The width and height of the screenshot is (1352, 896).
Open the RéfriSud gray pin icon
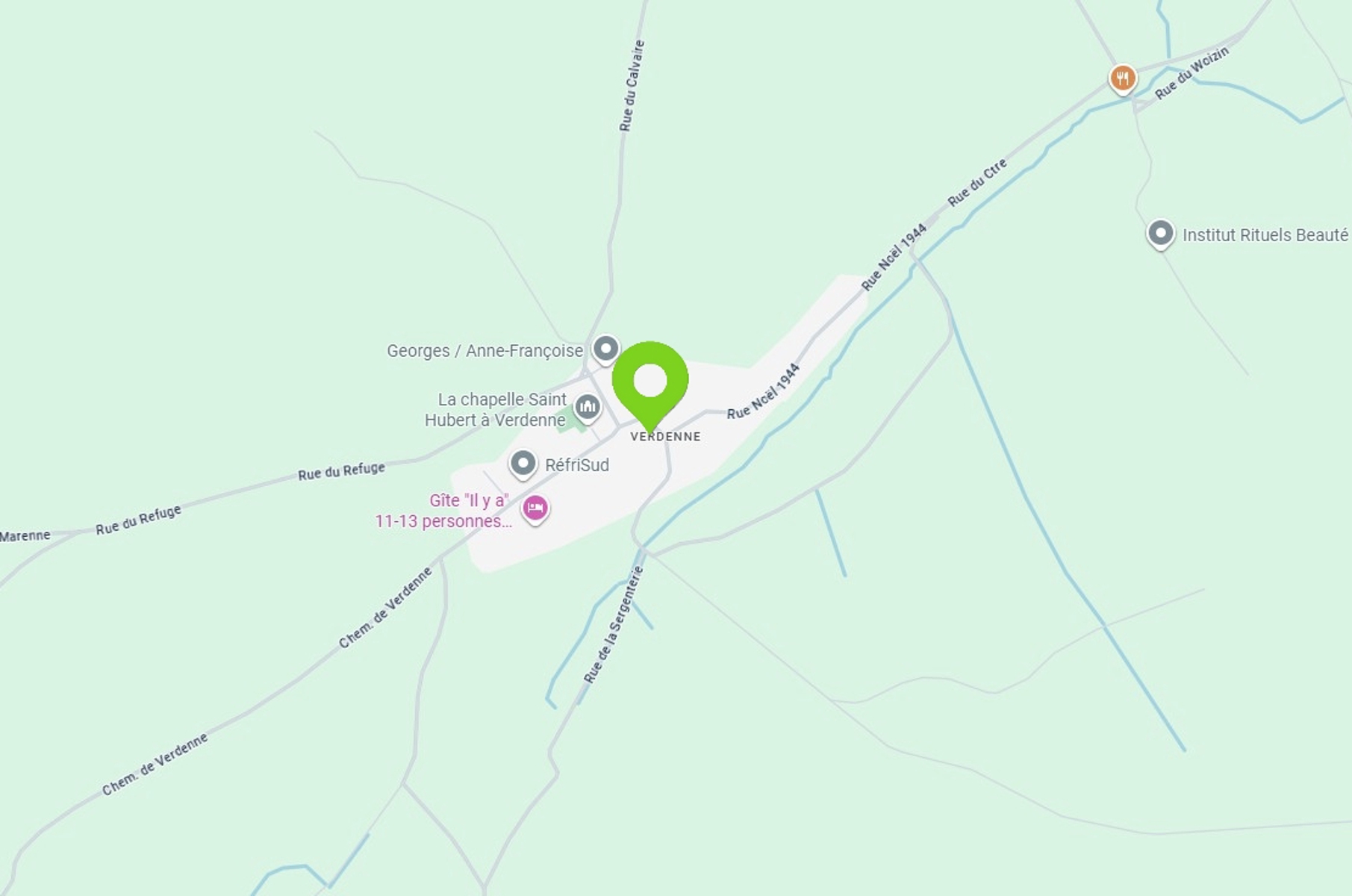pyautogui.click(x=523, y=464)
